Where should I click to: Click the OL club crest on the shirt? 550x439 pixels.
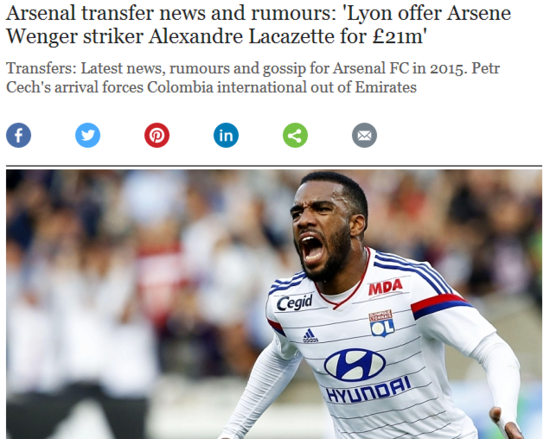[x=382, y=323]
